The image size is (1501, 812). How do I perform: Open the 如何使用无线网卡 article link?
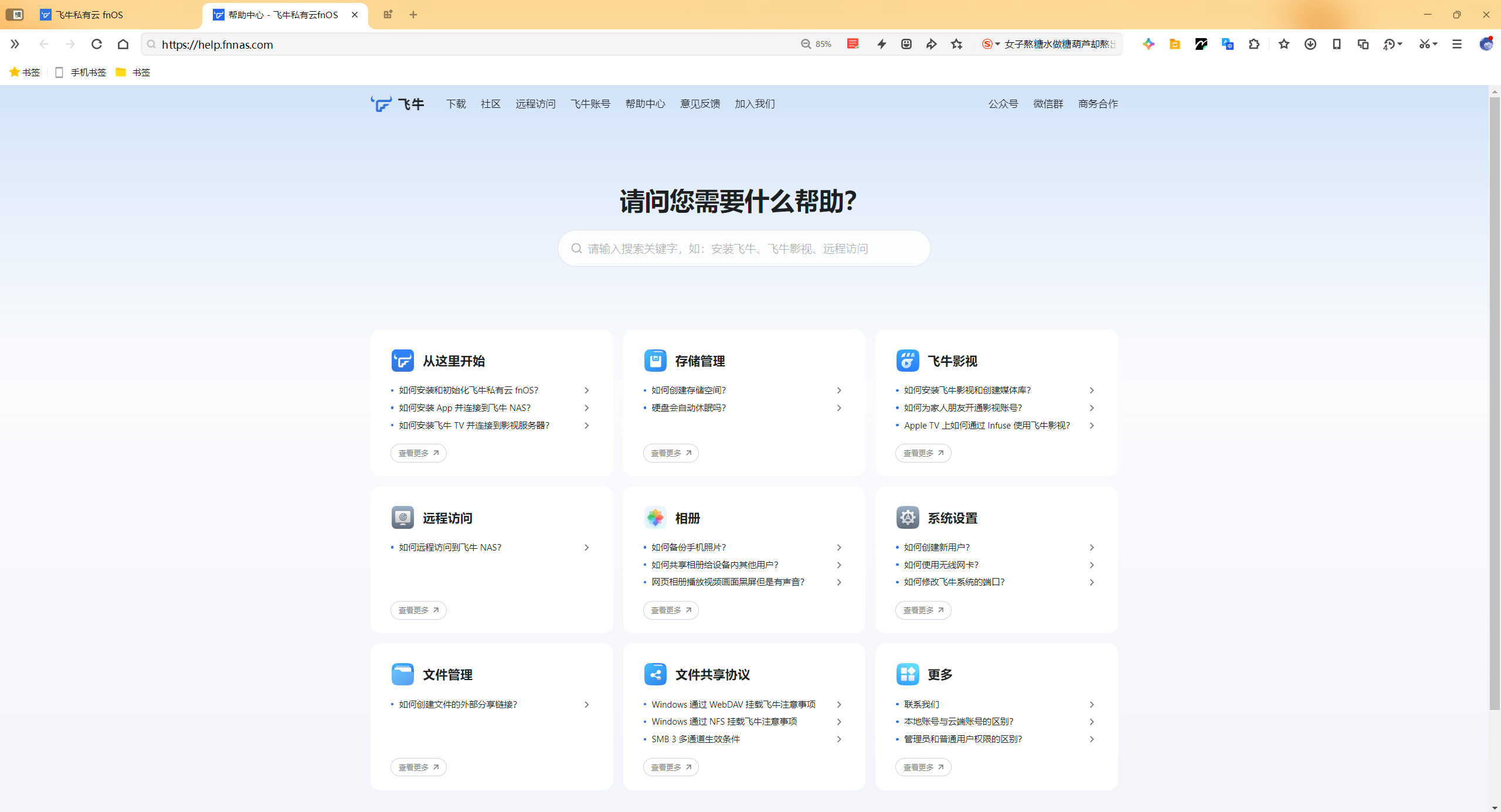[940, 565]
